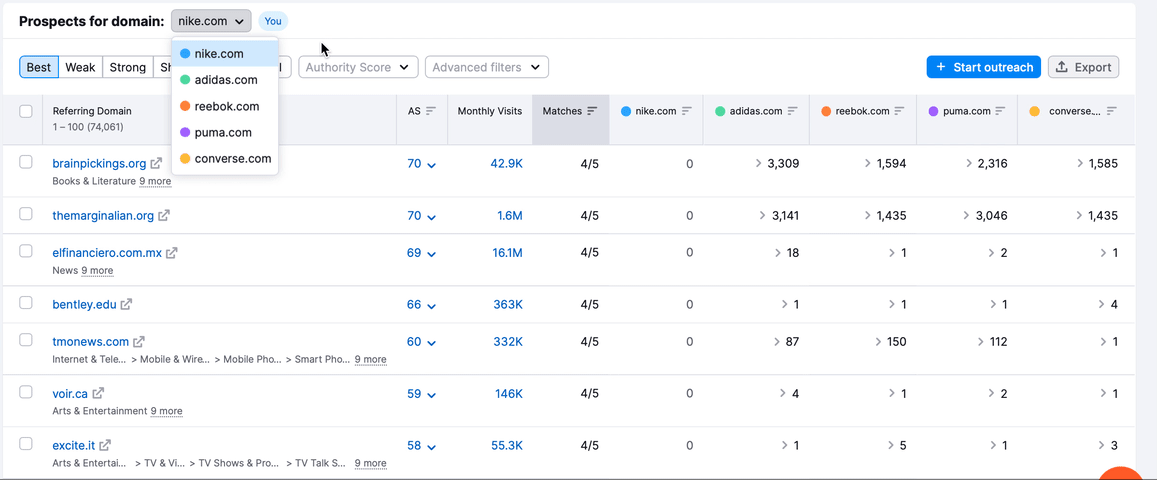Check the brainpickings.org row checkbox

click(26, 162)
